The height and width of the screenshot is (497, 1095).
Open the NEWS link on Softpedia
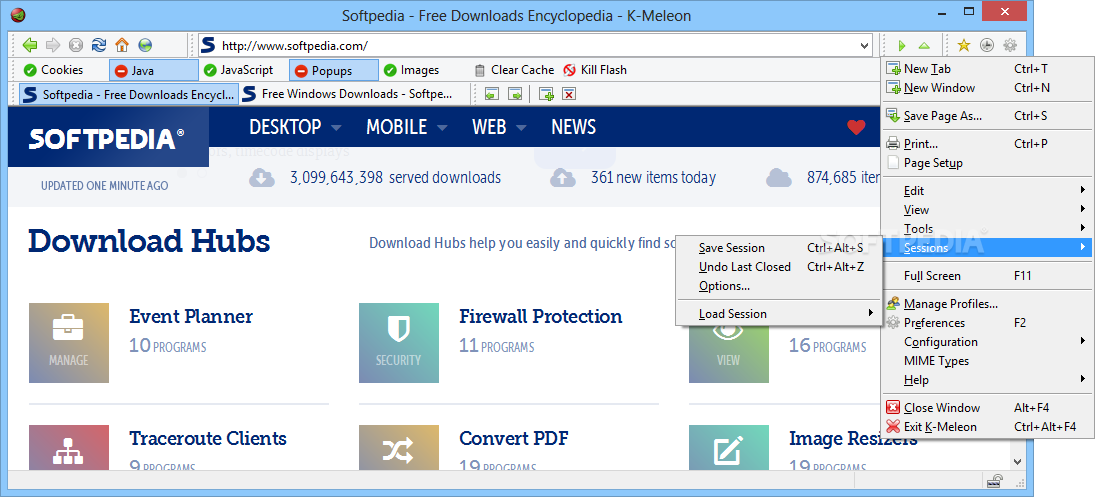tap(573, 127)
